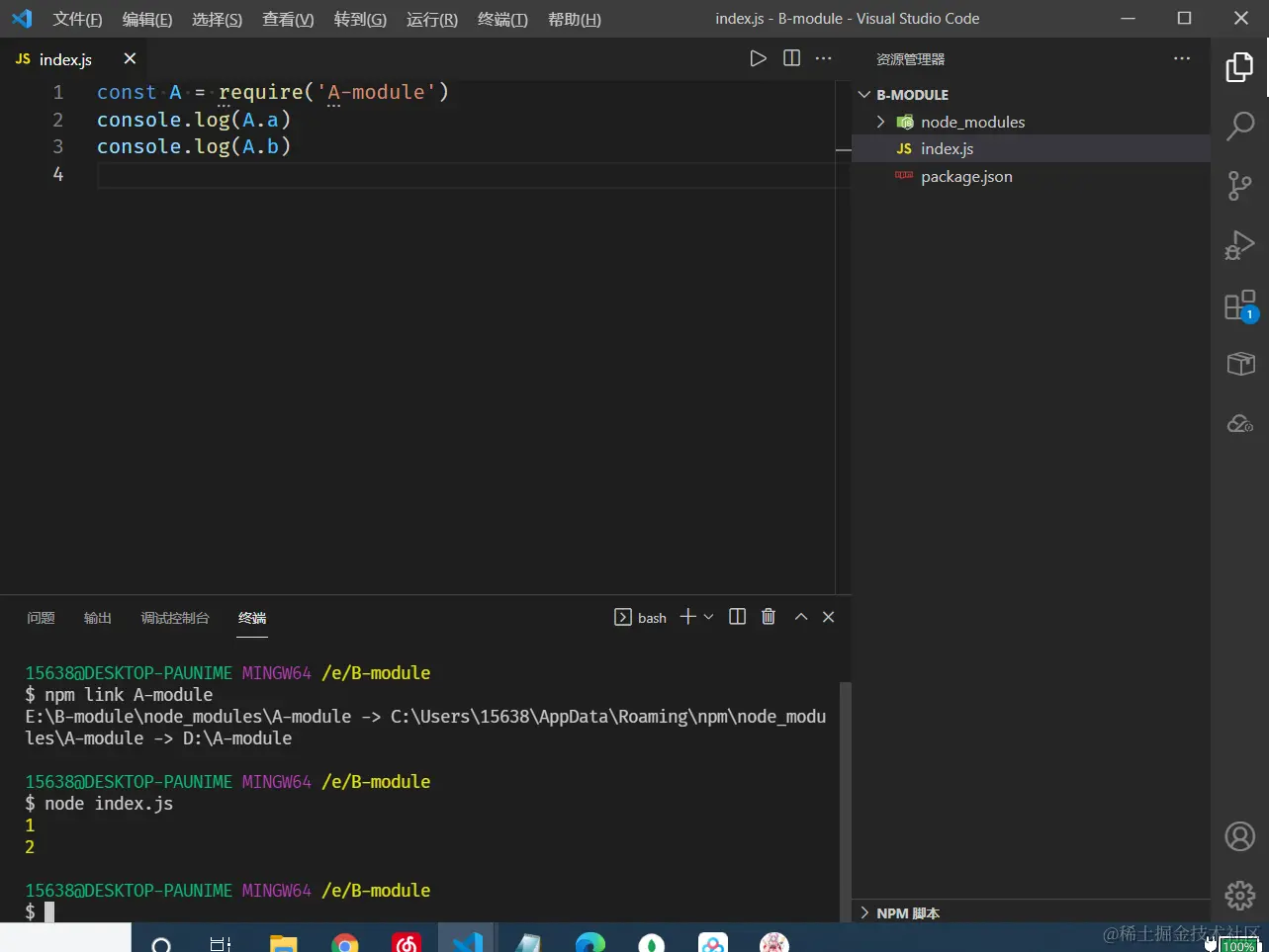Expand the NPM 脚本 section
The height and width of the screenshot is (952, 1269).
click(864, 913)
